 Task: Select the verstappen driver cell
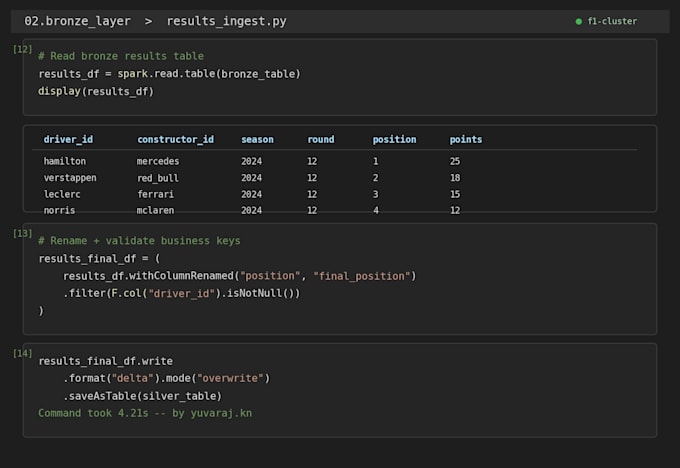(70, 178)
